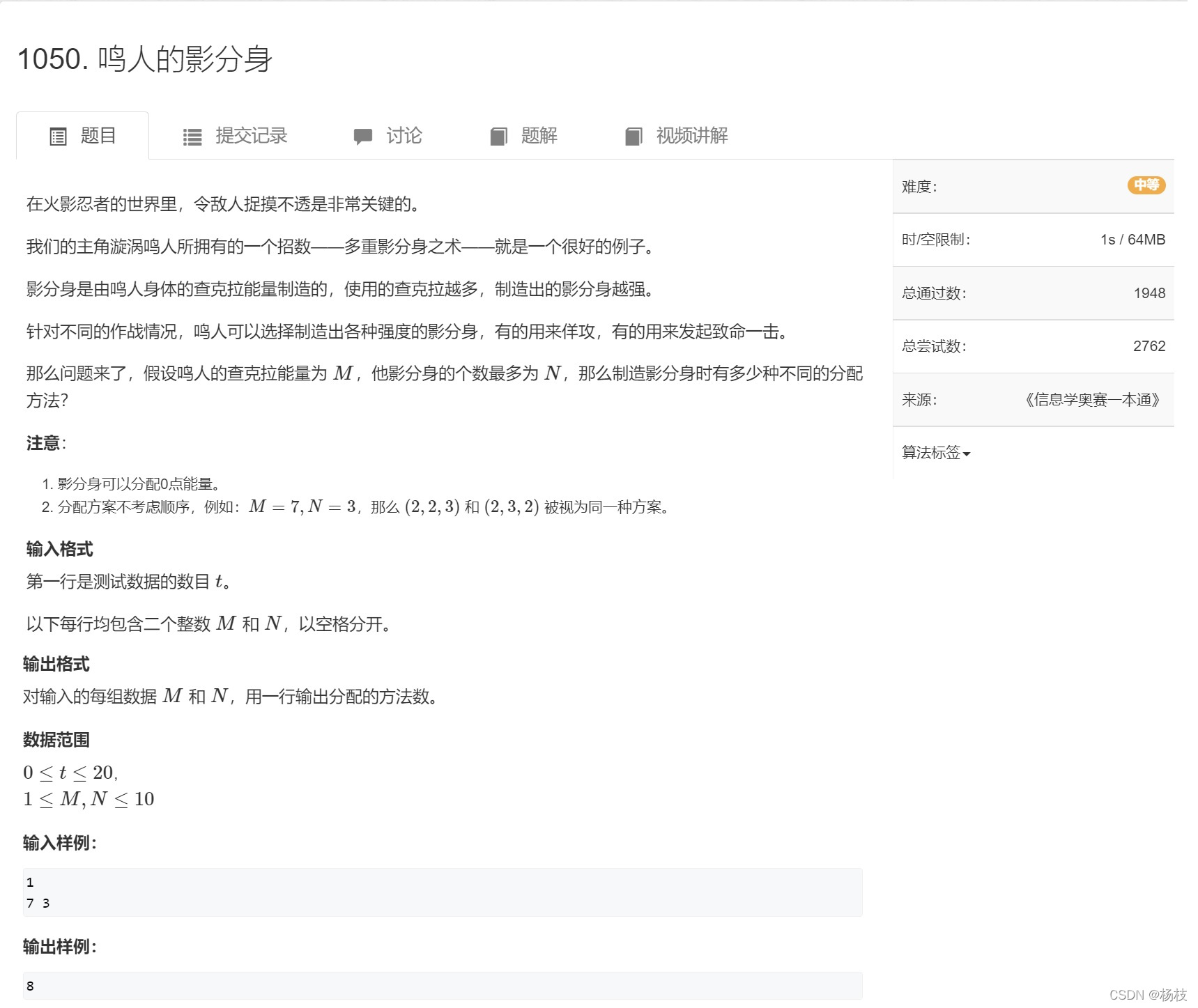Open the 讨论 tab
The image size is (1198, 1008).
387,136
